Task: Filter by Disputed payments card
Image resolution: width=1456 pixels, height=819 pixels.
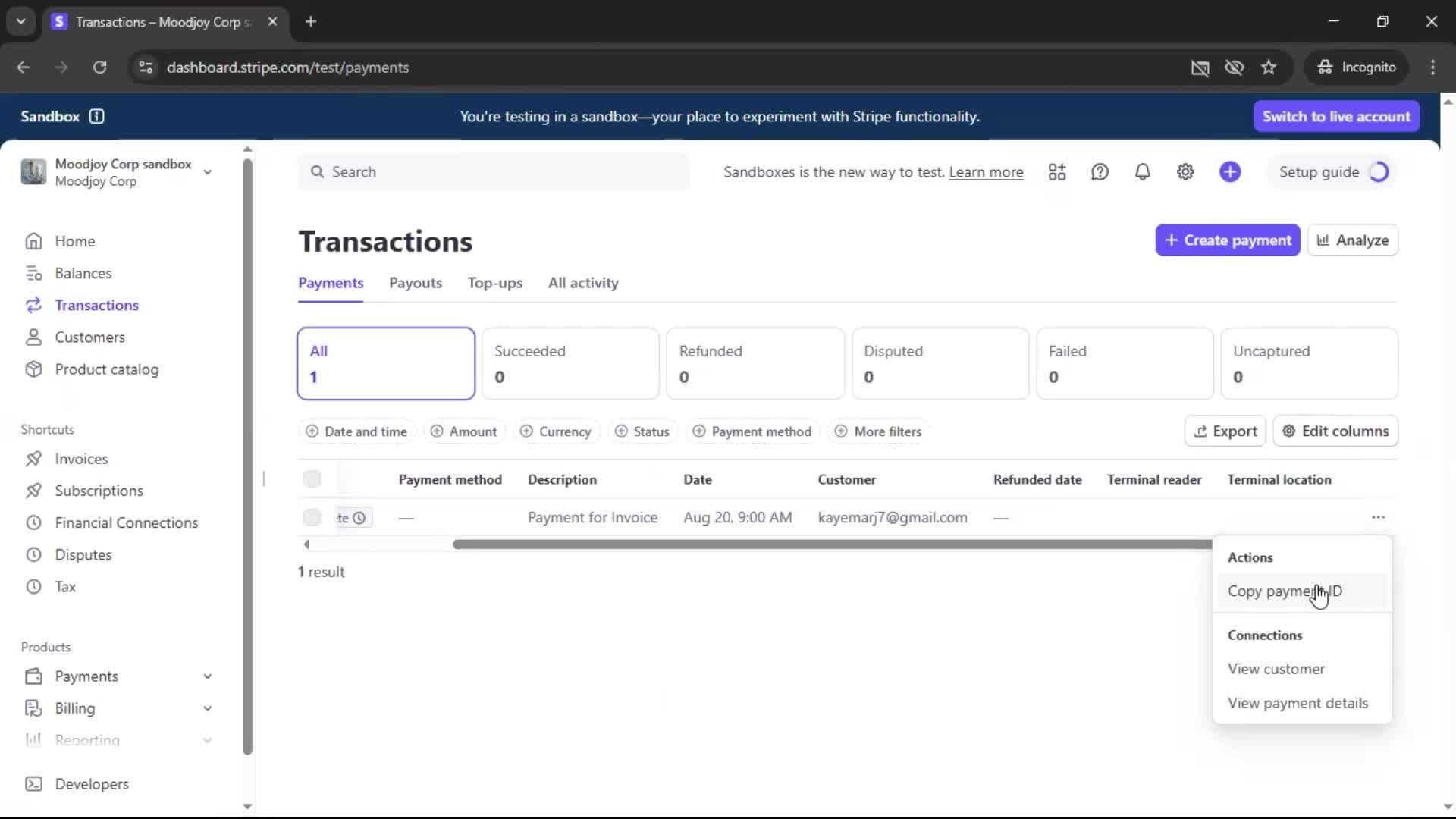Action: 940,363
